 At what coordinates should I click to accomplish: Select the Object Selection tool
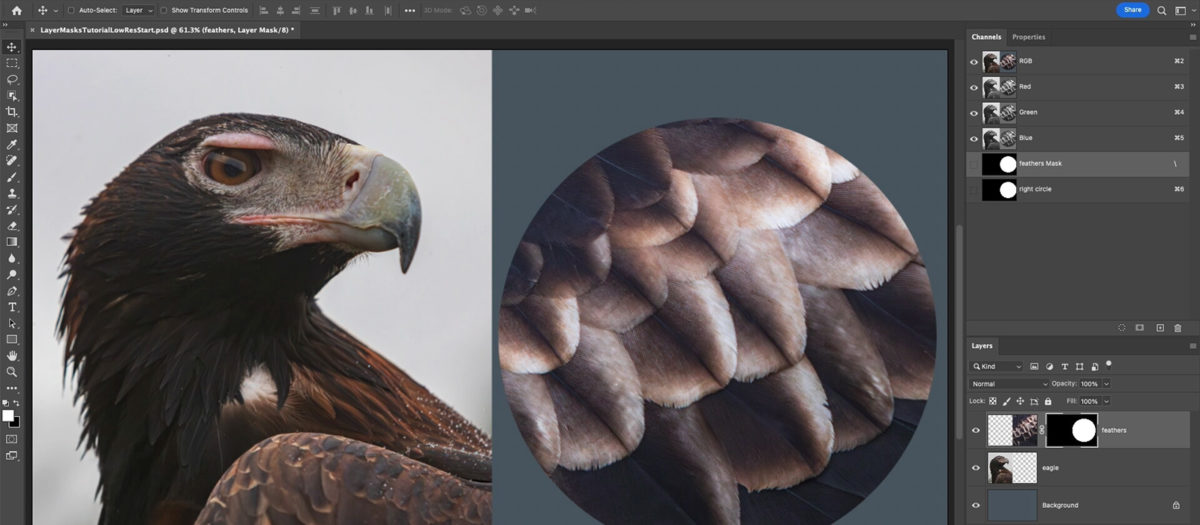[x=12, y=95]
